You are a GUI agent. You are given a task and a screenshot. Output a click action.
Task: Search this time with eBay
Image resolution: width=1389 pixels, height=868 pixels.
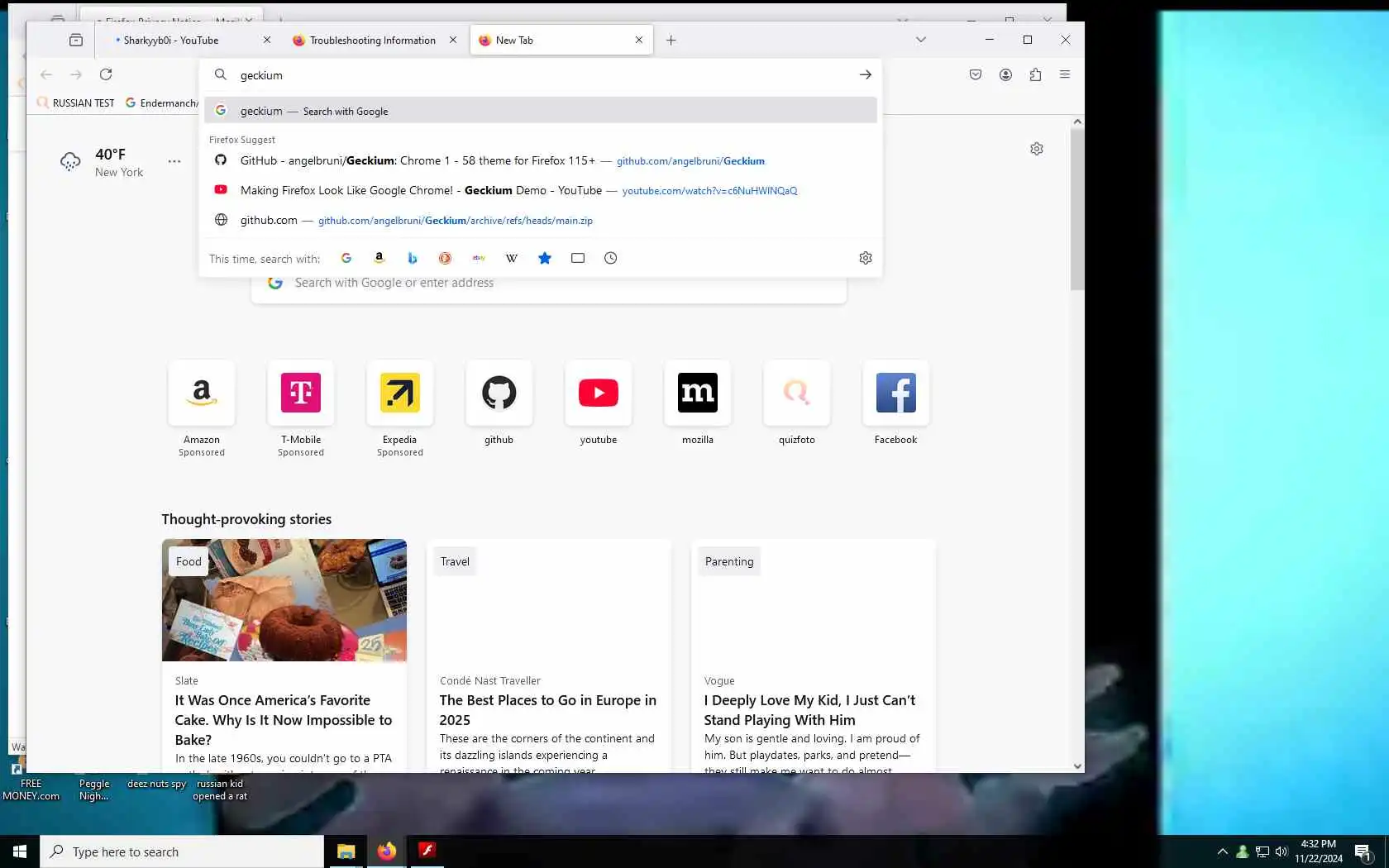pyautogui.click(x=479, y=258)
